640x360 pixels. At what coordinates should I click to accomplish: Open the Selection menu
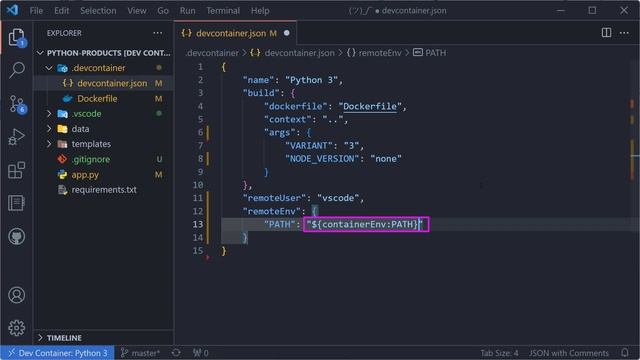(98, 11)
